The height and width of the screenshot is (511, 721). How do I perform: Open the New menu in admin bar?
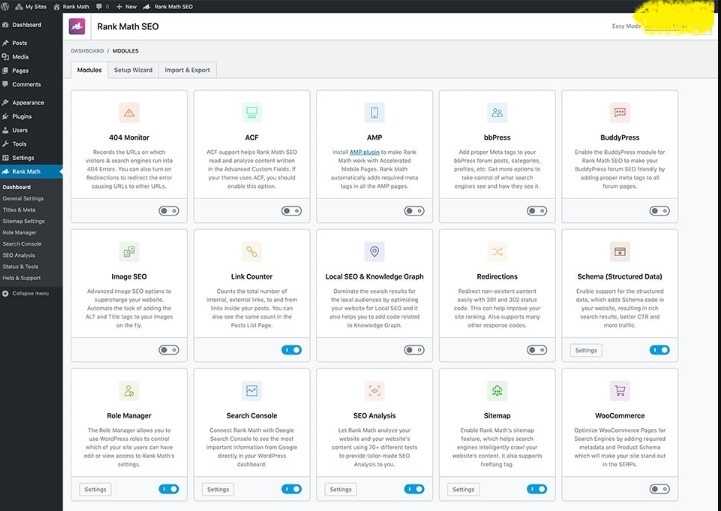pyautogui.click(x=126, y=6)
